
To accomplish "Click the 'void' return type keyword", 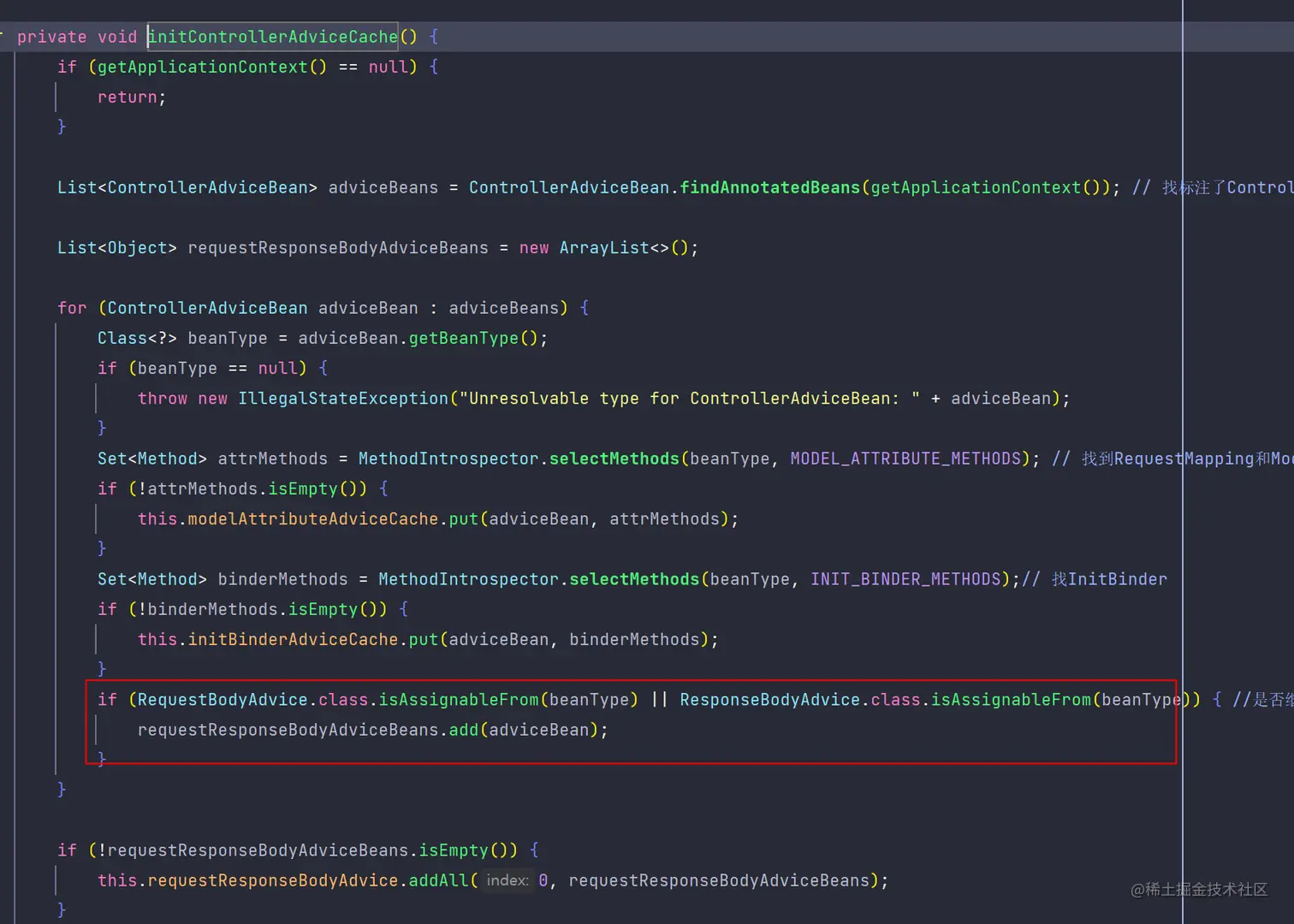I will click(x=117, y=37).
